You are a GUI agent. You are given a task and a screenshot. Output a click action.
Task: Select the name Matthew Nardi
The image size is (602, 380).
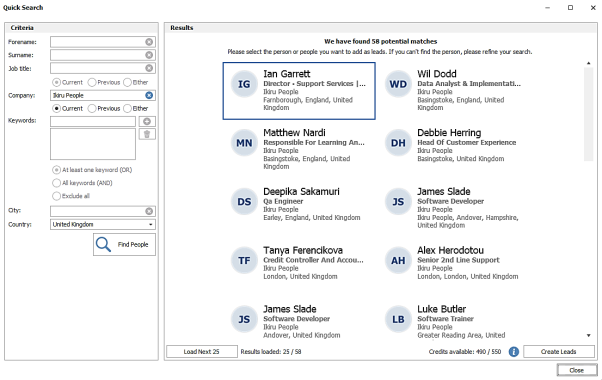294,132
